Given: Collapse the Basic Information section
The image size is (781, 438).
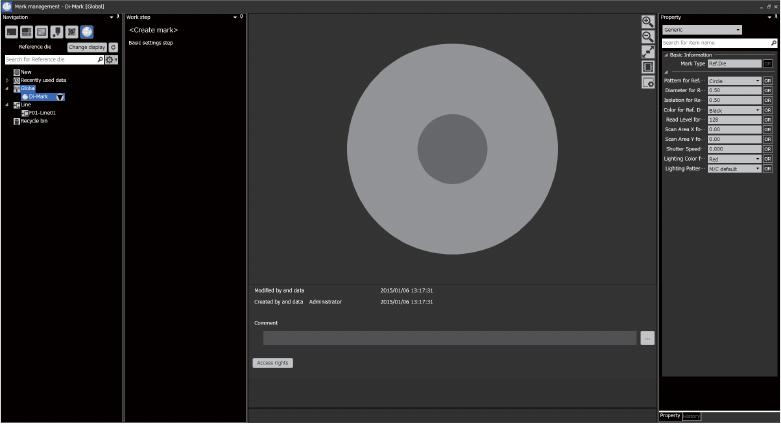Looking at the screenshot, I should [666, 55].
